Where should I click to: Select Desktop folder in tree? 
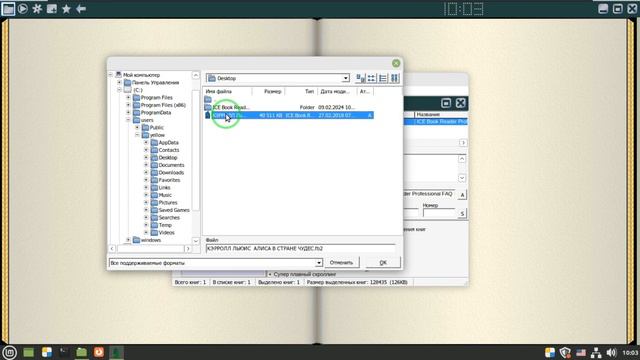click(x=168, y=158)
